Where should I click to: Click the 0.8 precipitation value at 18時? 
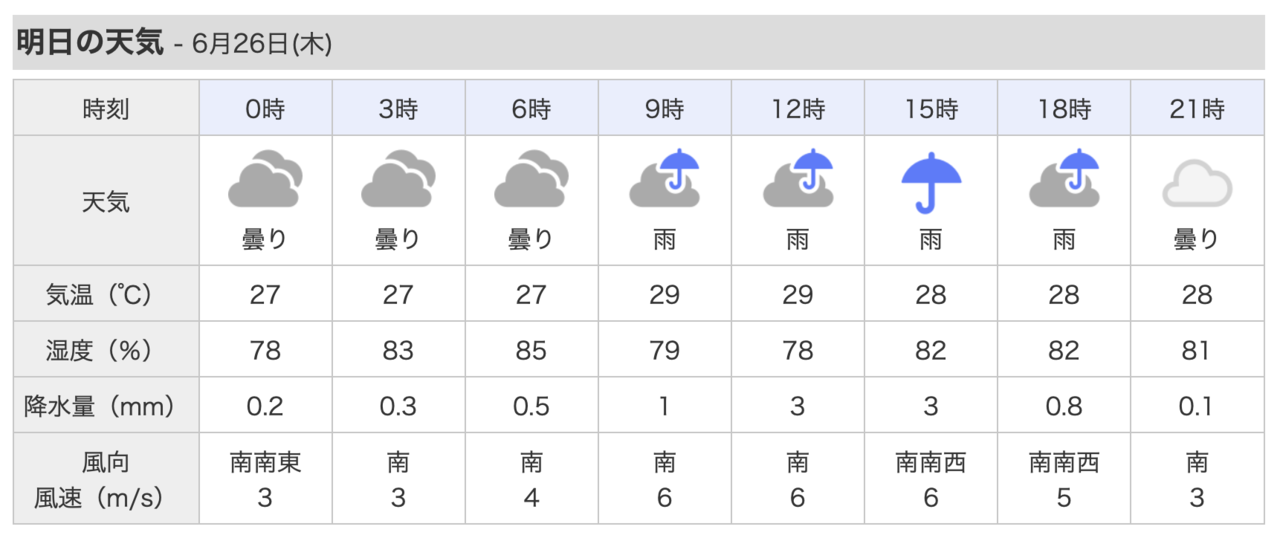point(1064,407)
